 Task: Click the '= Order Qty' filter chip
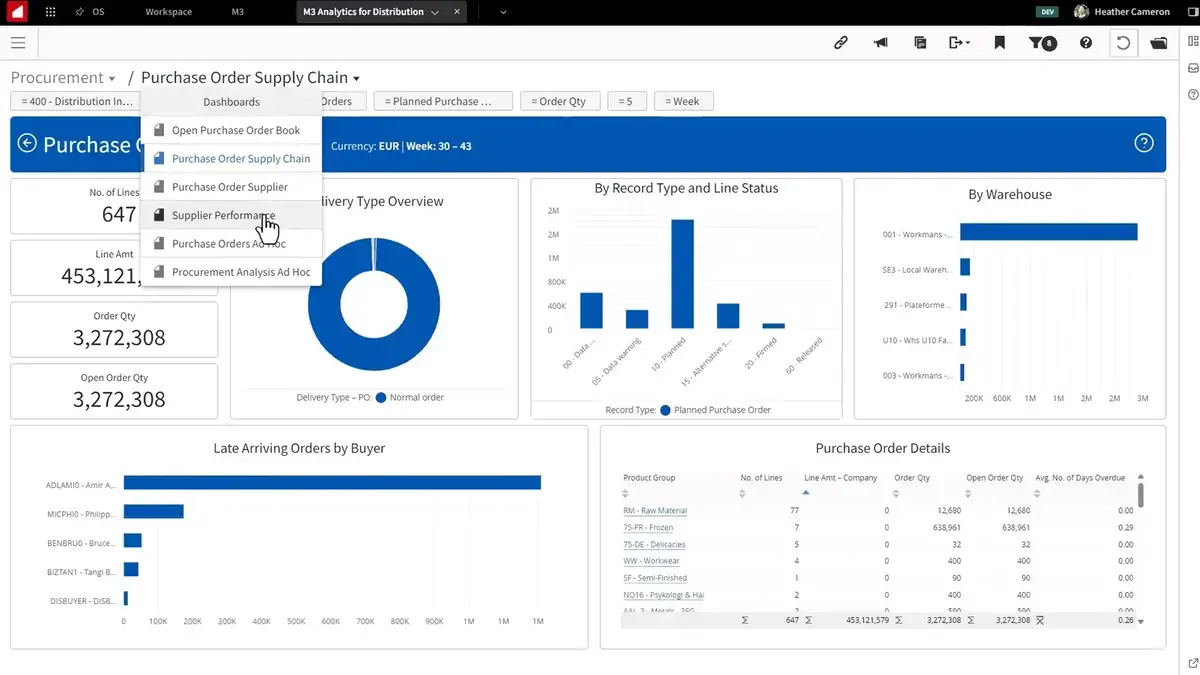pos(560,101)
